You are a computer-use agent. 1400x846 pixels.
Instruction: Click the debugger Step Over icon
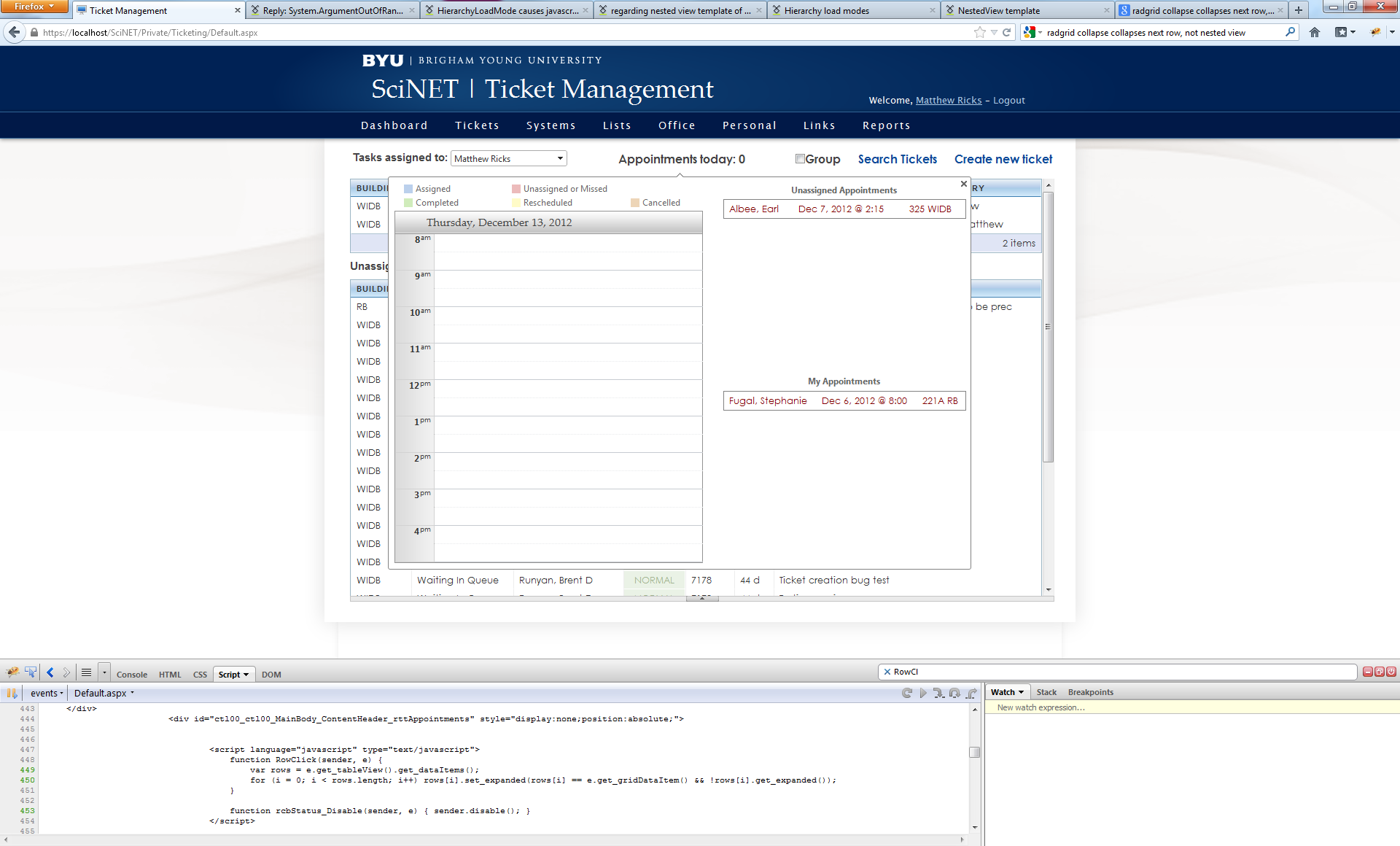tap(954, 693)
